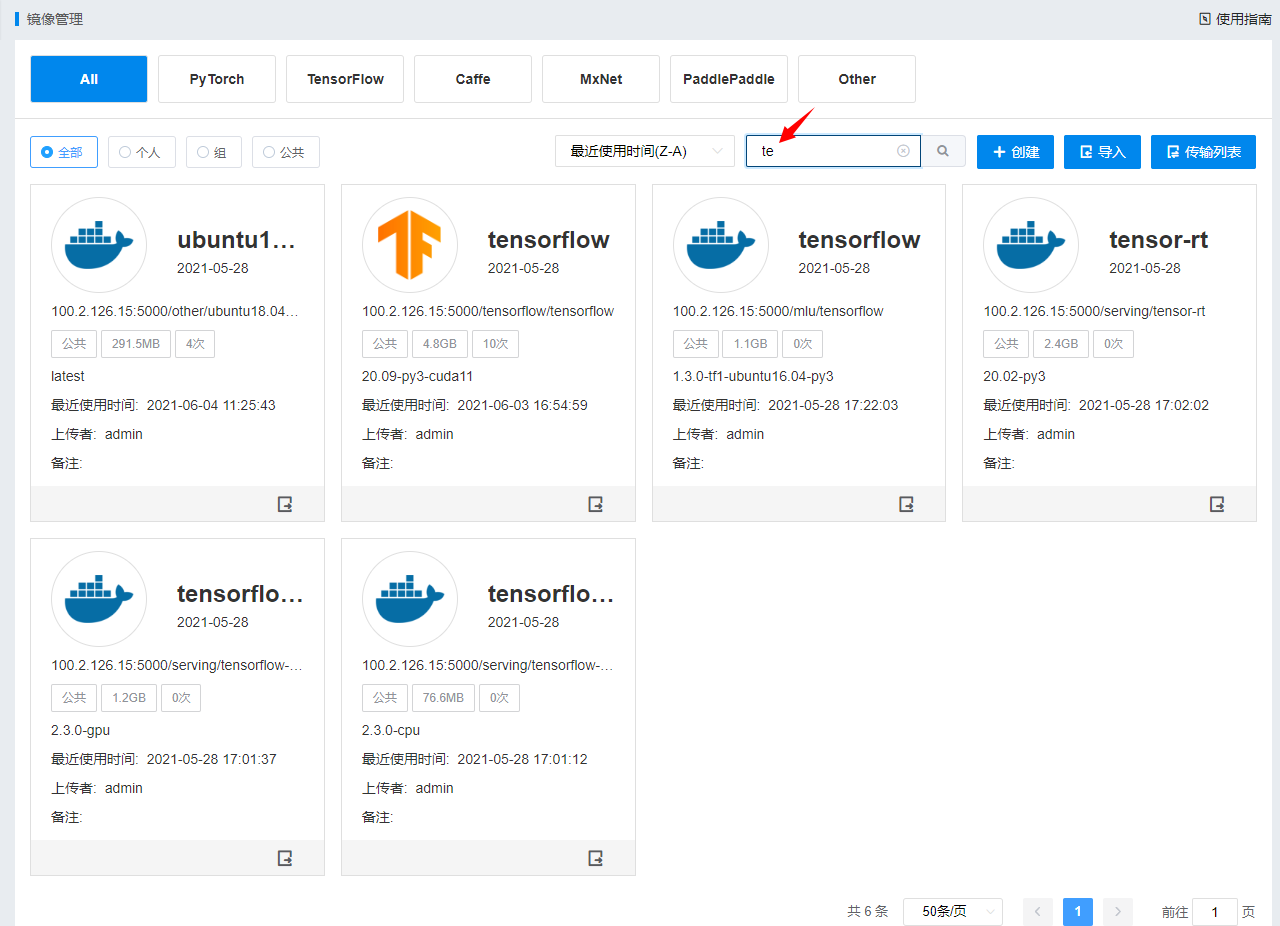Click export icon on the 2.3.0-gpu card

click(x=285, y=858)
